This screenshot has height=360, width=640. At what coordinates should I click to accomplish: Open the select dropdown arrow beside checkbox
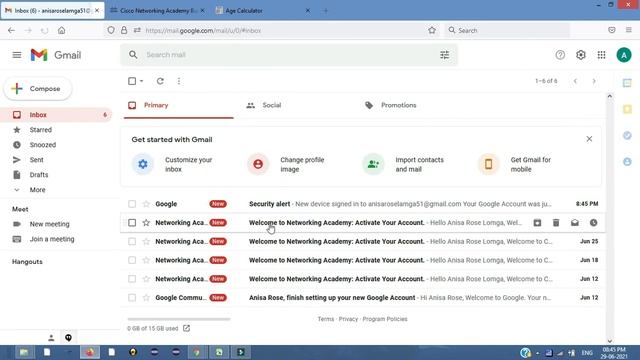pos(142,81)
